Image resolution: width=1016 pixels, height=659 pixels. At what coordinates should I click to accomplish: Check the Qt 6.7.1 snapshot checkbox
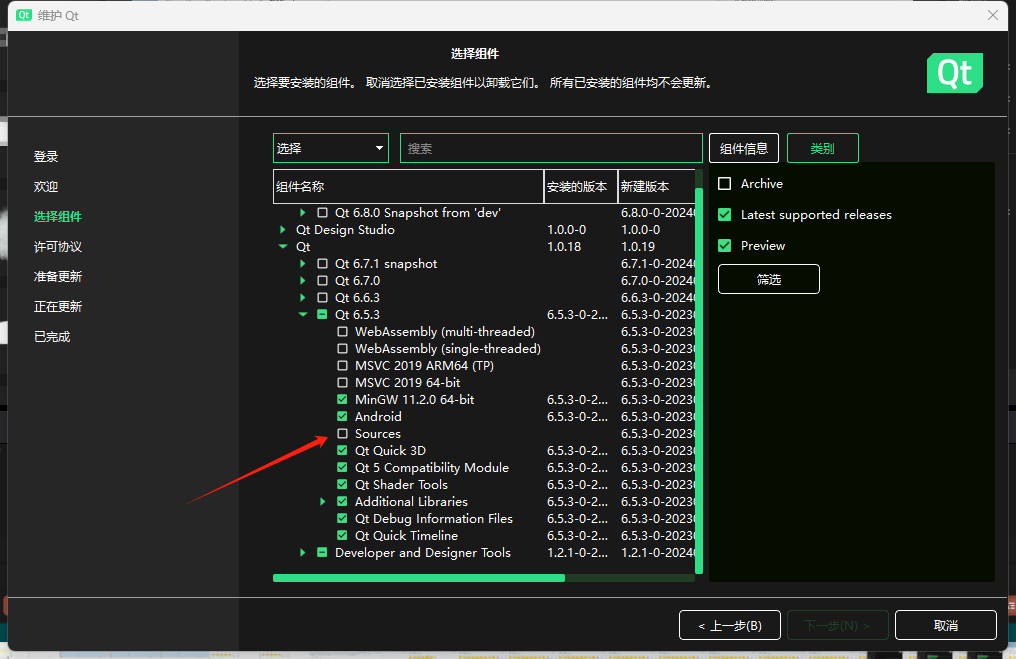tap(322, 264)
